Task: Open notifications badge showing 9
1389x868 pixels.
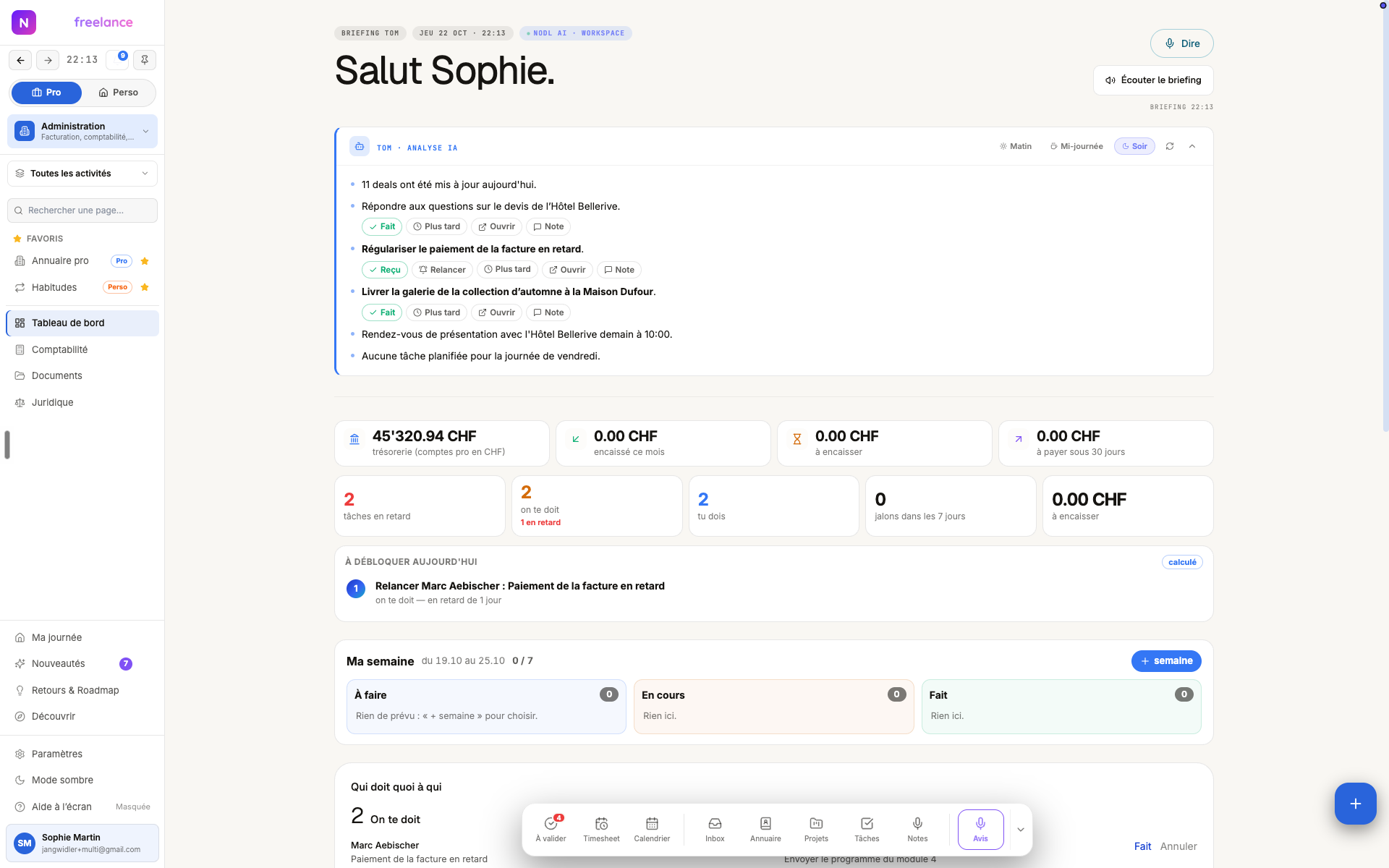Action: (x=117, y=60)
